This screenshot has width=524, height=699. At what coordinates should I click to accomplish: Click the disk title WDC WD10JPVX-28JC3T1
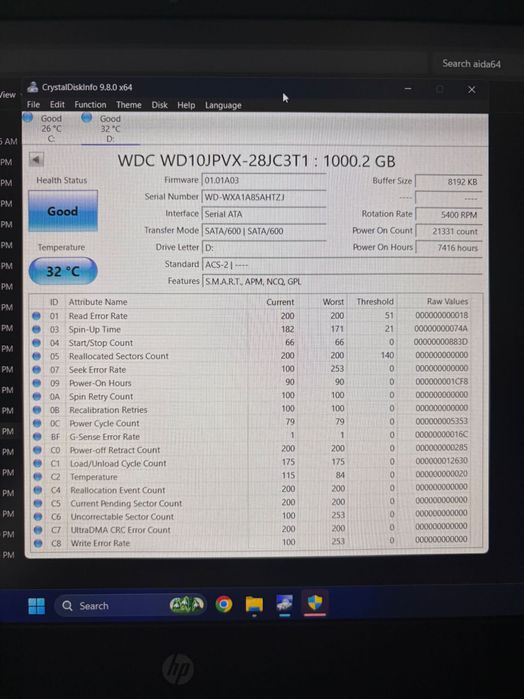[x=213, y=161]
